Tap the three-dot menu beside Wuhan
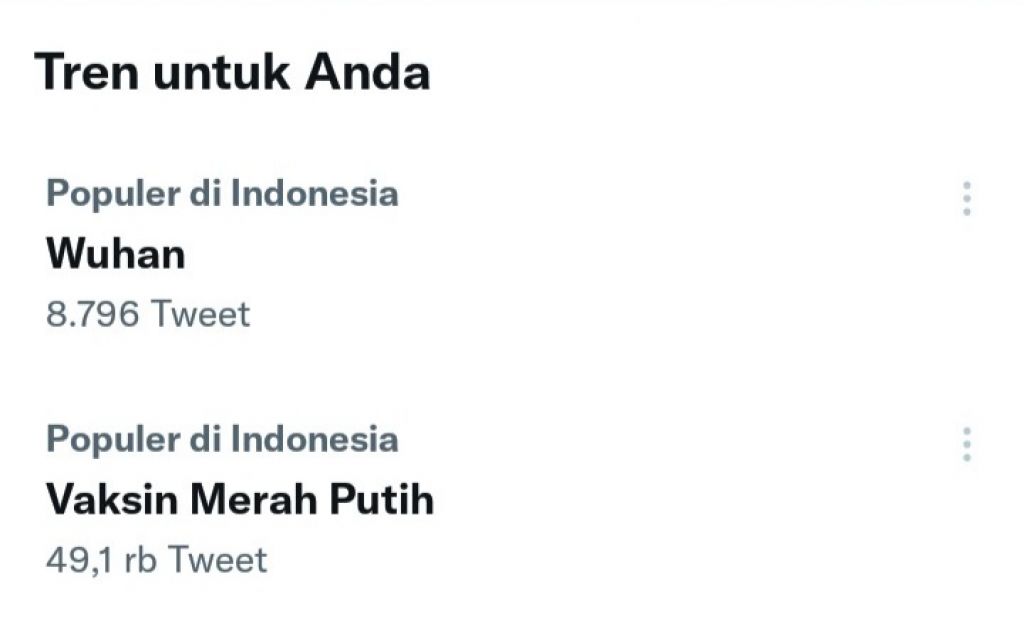The width and height of the screenshot is (1024, 628). click(966, 199)
